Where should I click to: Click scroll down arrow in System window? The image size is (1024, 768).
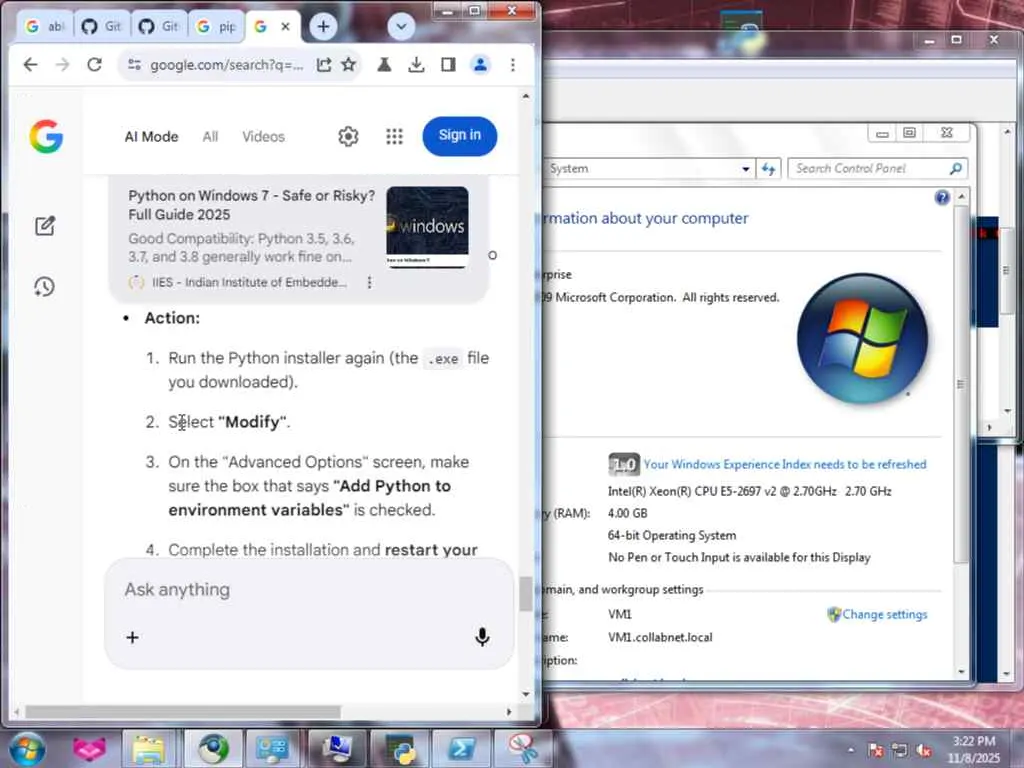961,671
